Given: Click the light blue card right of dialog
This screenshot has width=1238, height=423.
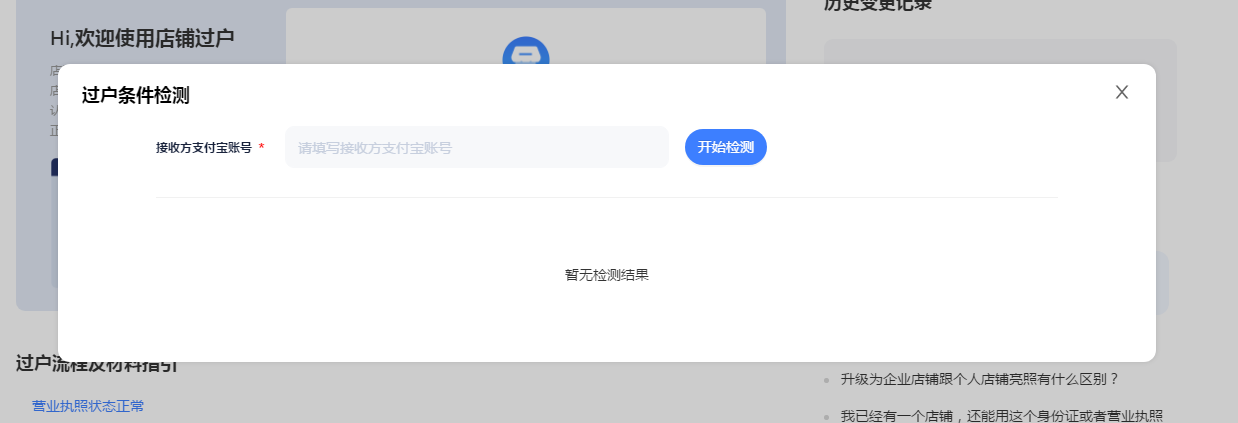Looking at the screenshot, I should tap(1162, 283).
